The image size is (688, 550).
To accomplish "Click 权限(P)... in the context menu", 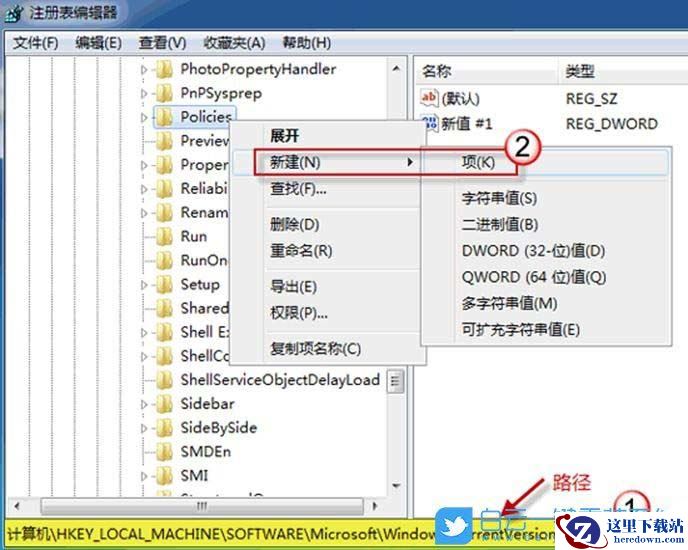I will (299, 313).
